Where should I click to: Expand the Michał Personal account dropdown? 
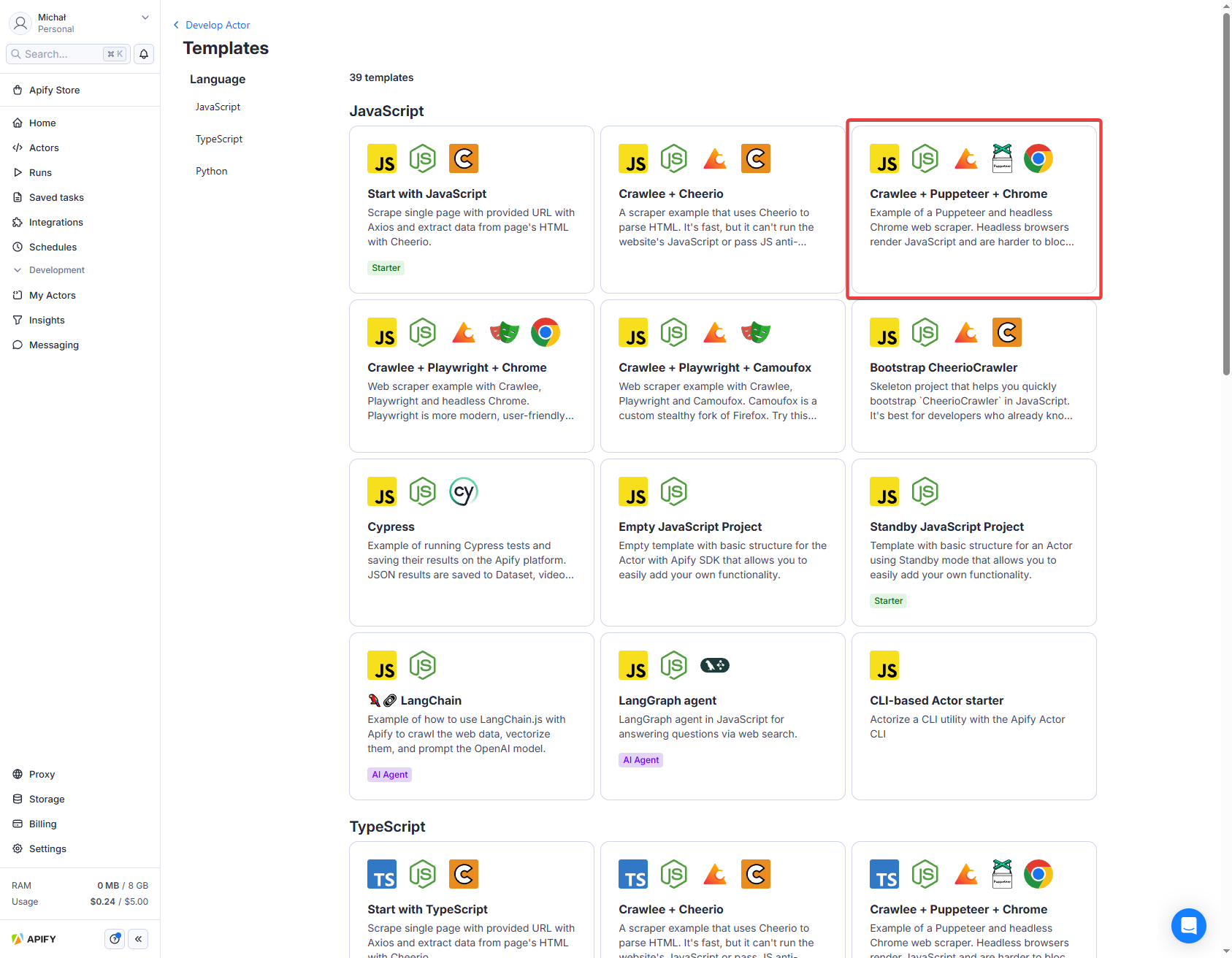145,18
